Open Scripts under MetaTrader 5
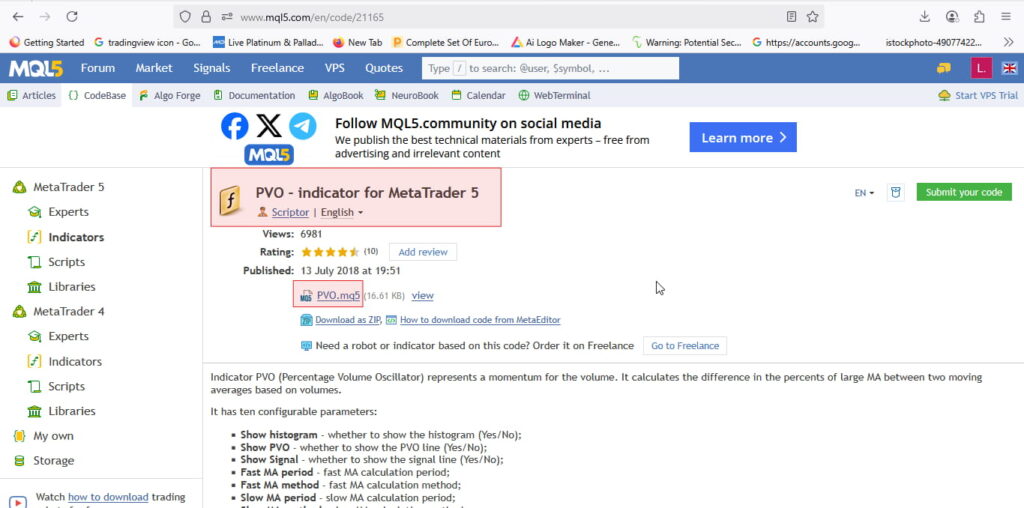The height and width of the screenshot is (508, 1024). point(66,262)
